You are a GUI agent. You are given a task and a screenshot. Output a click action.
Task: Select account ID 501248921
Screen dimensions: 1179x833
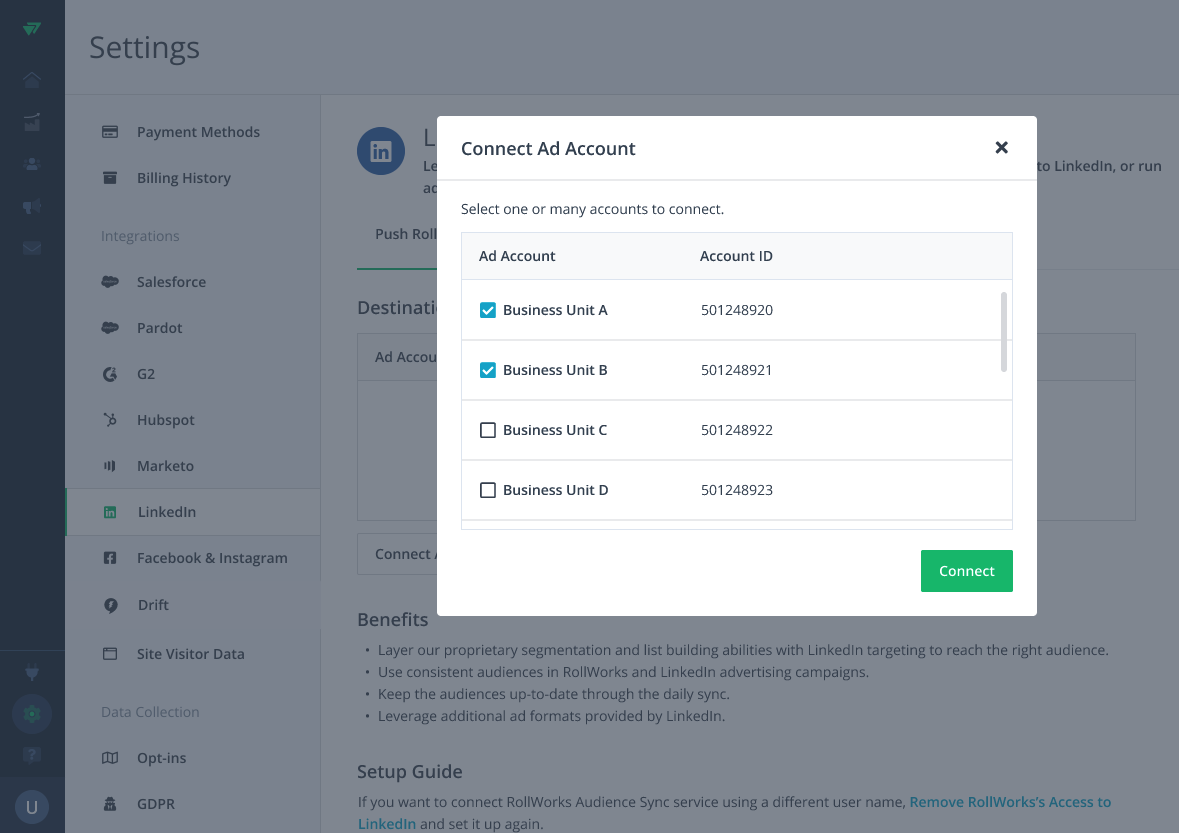click(737, 370)
